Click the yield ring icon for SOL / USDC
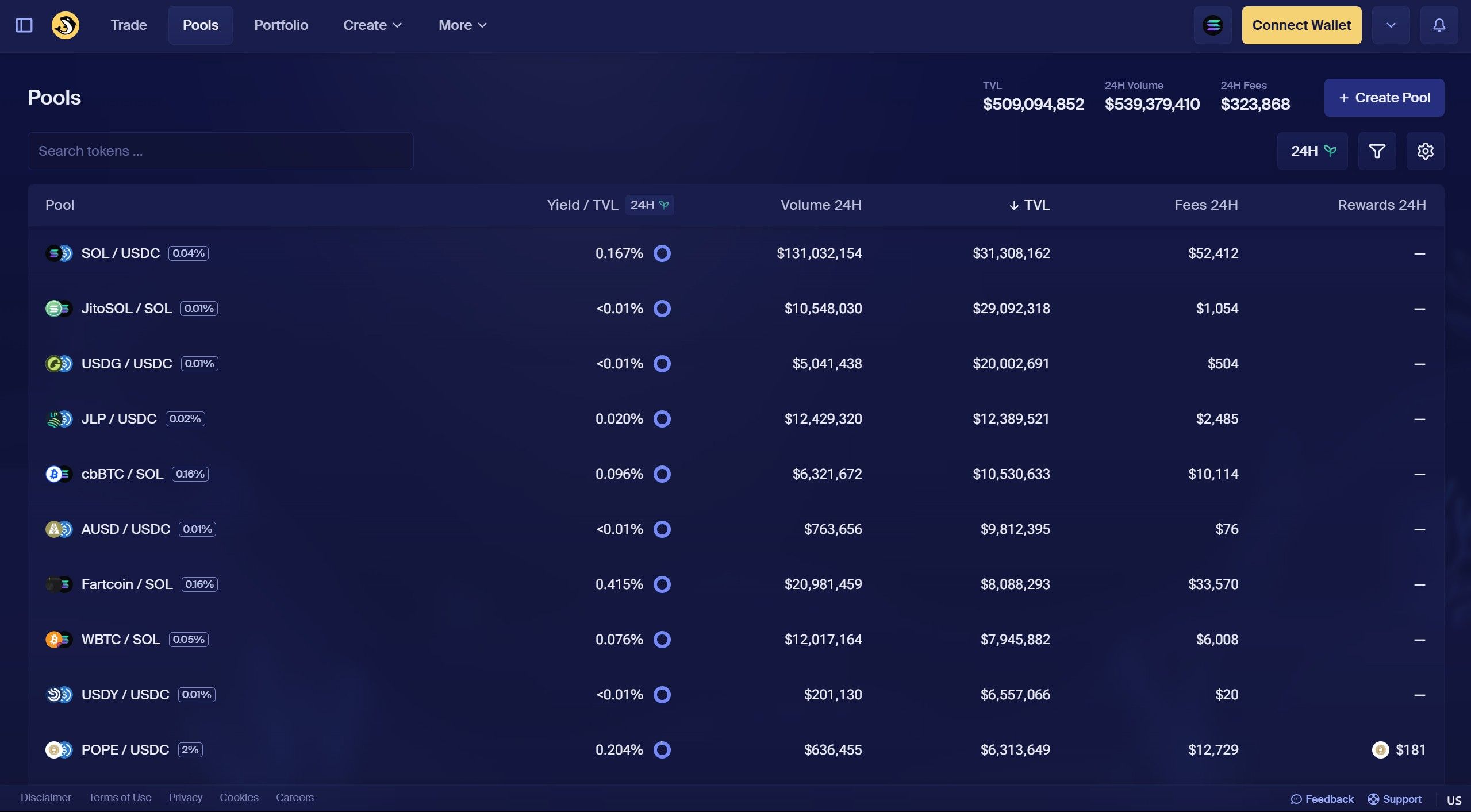This screenshot has width=1471, height=812. [662, 253]
